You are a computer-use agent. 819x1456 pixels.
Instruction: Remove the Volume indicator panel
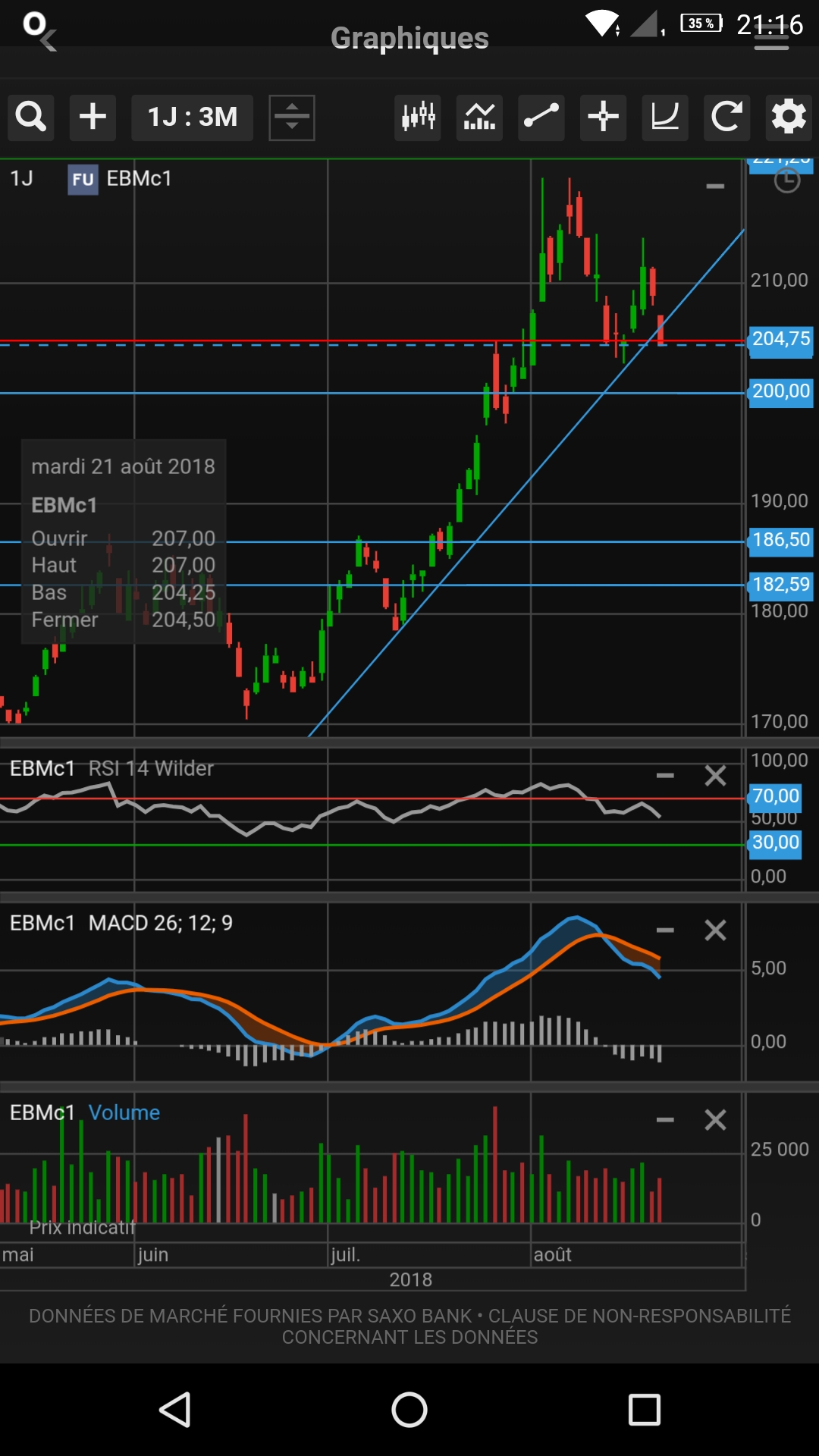coord(715,1120)
